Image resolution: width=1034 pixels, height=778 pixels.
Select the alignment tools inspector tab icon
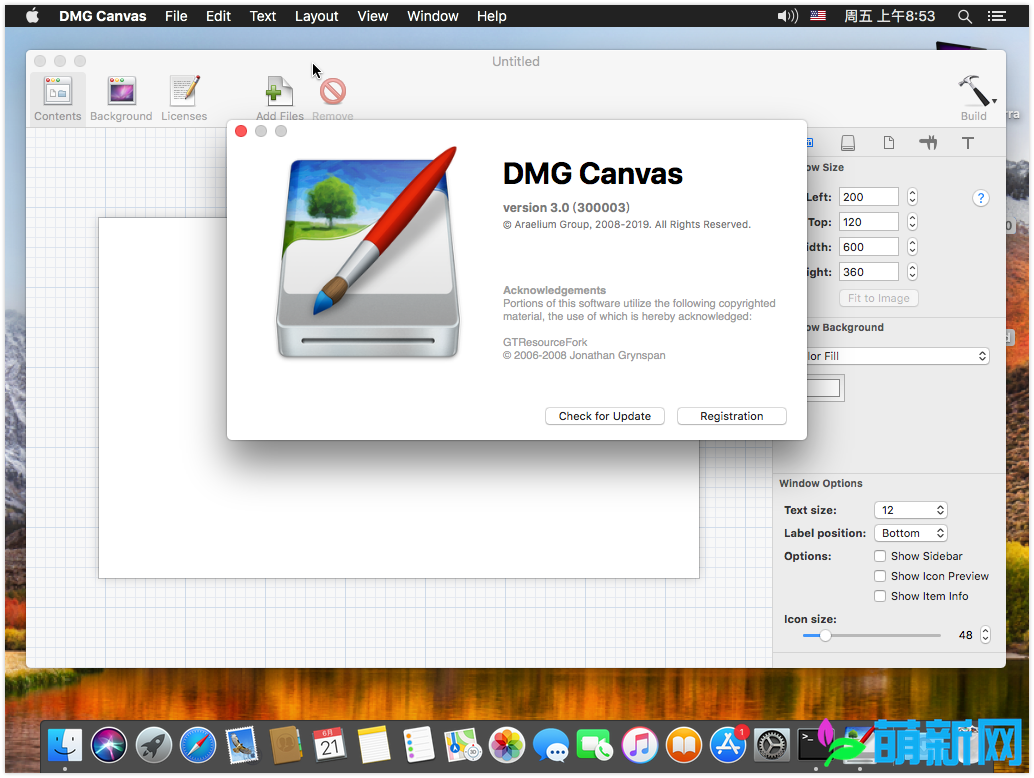tap(928, 142)
